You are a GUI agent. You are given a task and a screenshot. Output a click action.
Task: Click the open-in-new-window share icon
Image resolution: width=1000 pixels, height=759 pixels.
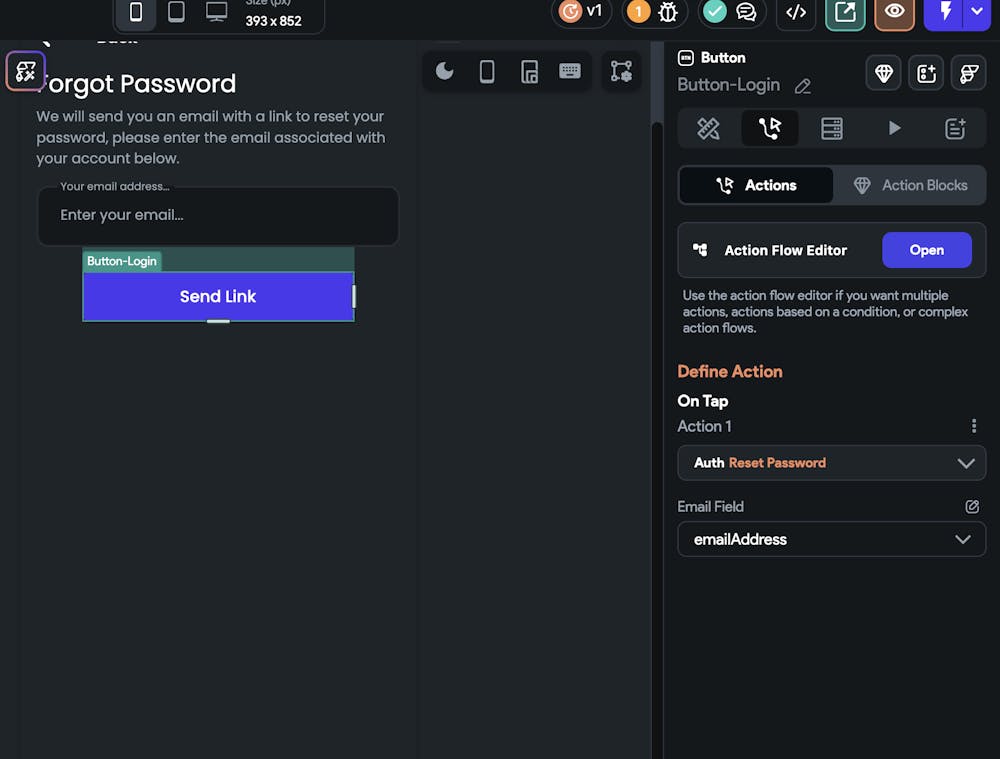tap(845, 12)
